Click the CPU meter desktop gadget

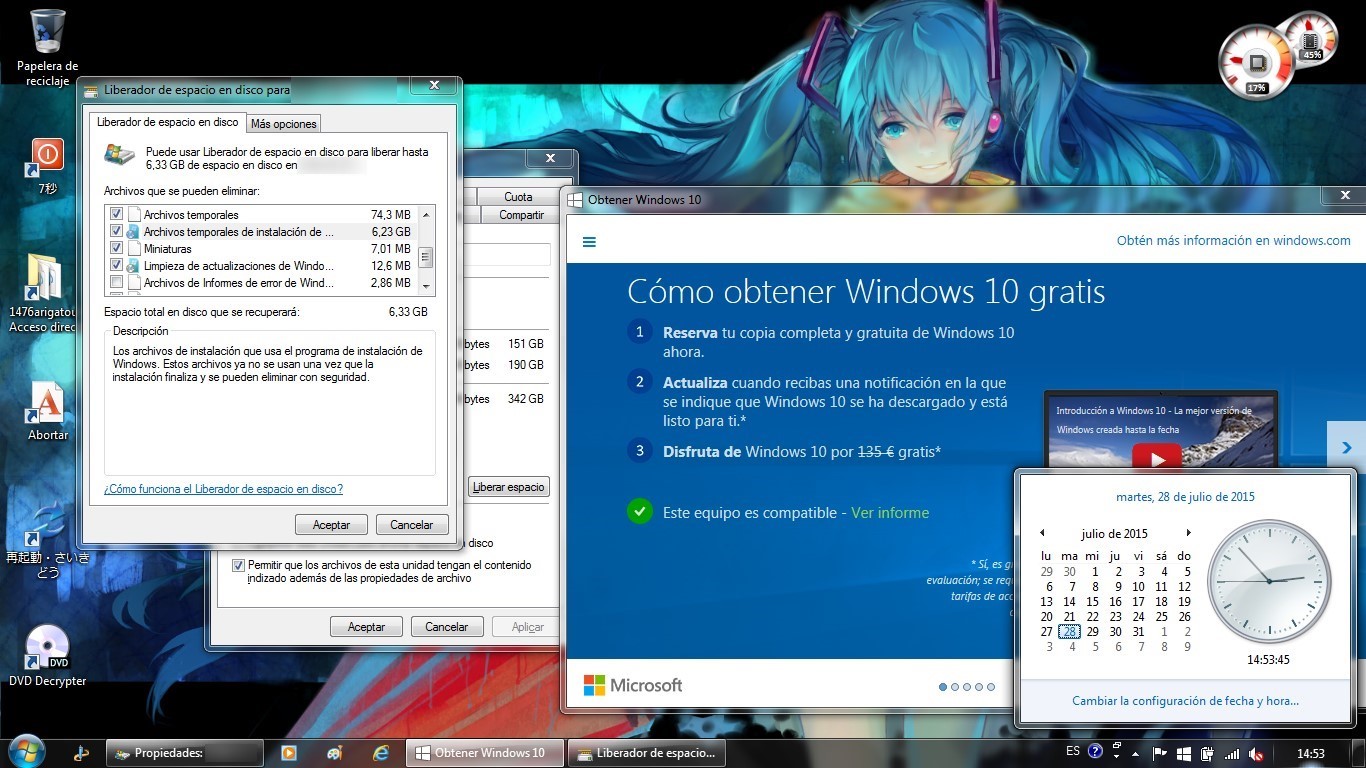(1257, 62)
